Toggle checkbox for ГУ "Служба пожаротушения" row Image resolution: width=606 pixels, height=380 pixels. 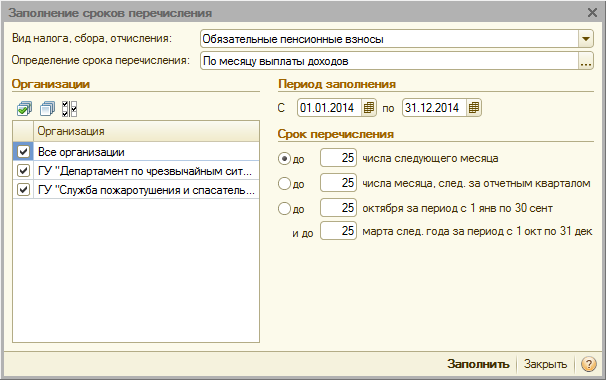[23, 189]
